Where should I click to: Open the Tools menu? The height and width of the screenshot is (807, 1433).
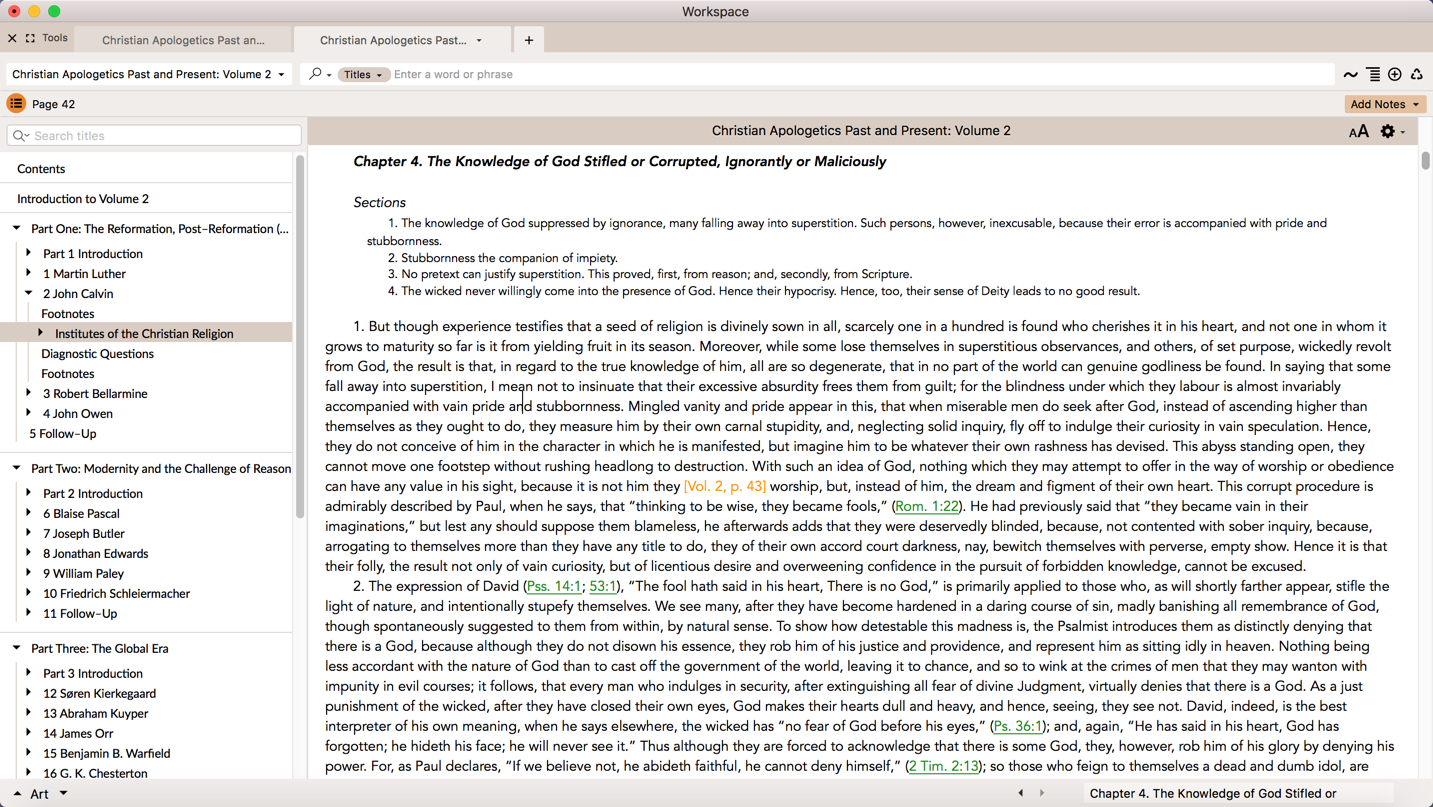(x=55, y=38)
